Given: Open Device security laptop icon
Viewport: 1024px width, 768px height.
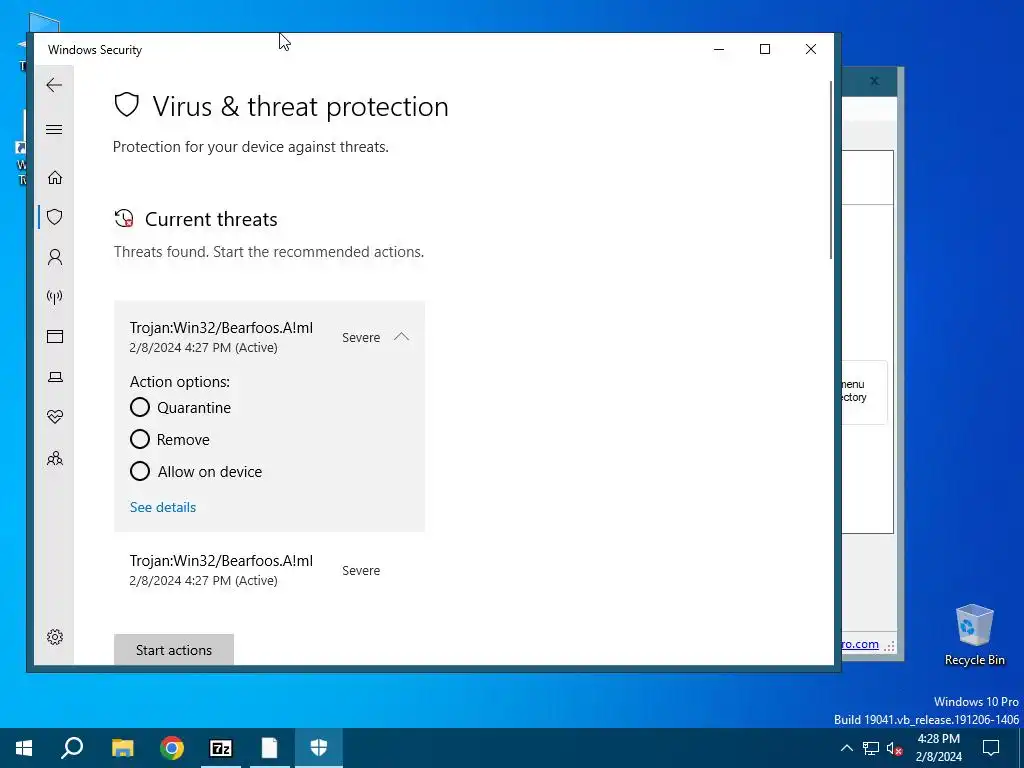Looking at the screenshot, I should click(x=55, y=377).
